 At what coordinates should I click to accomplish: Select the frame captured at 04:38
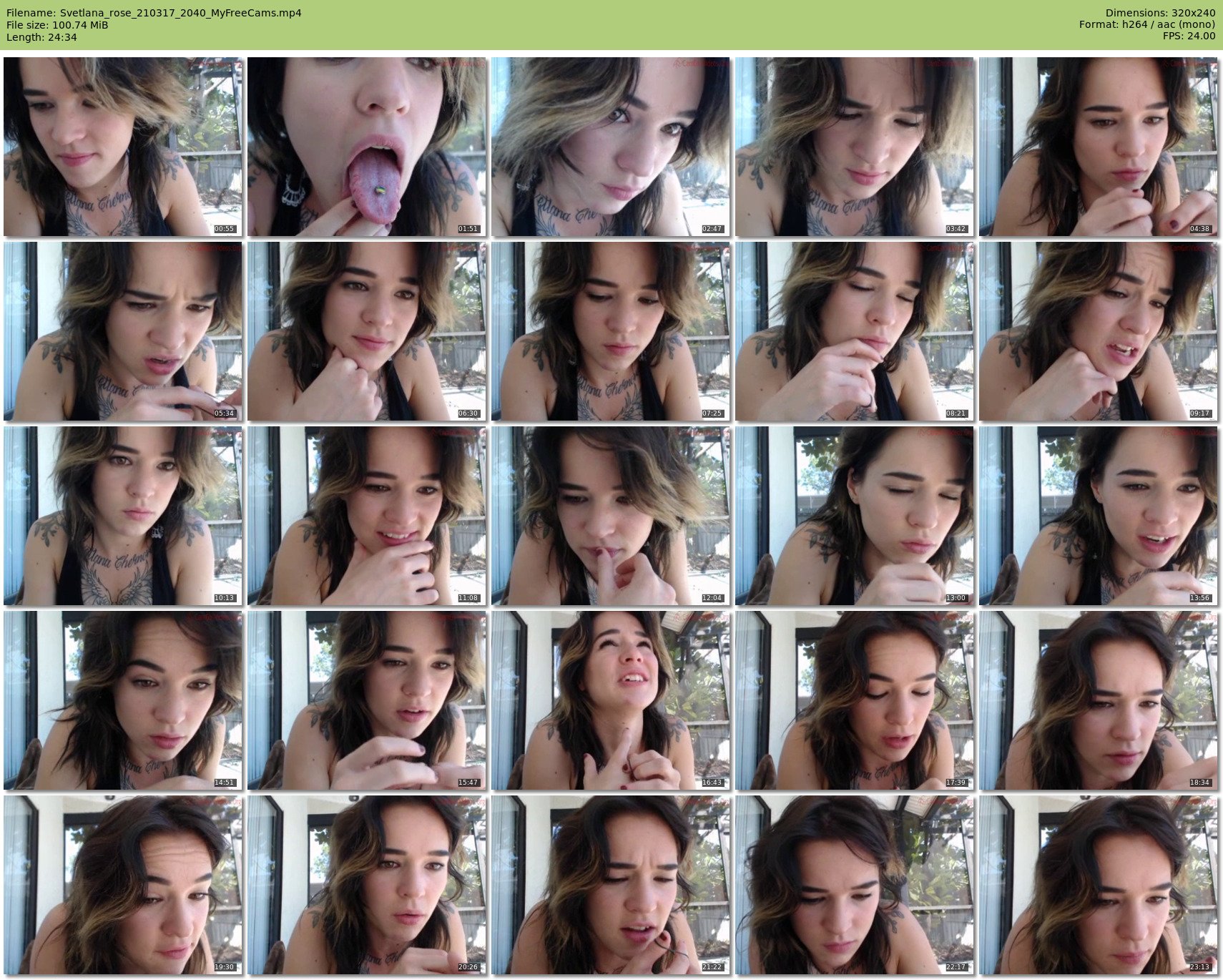(1099, 147)
